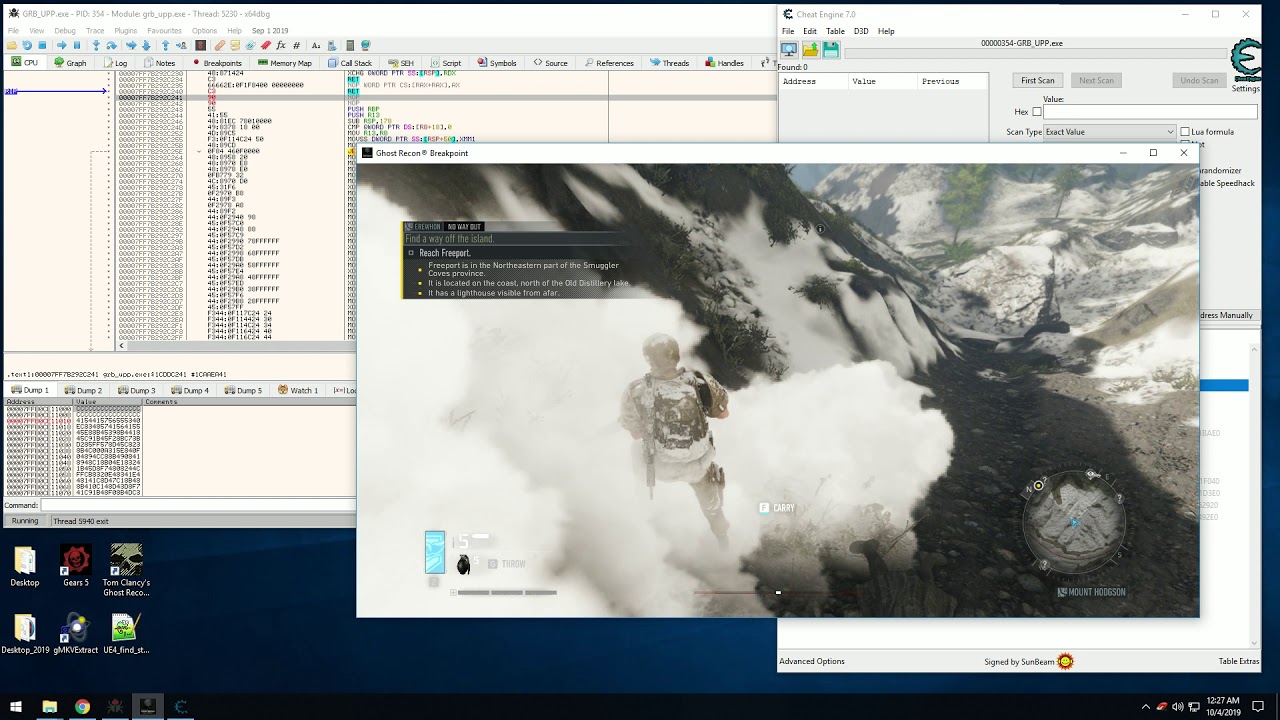Click the Next Scan button

click(x=1096, y=80)
